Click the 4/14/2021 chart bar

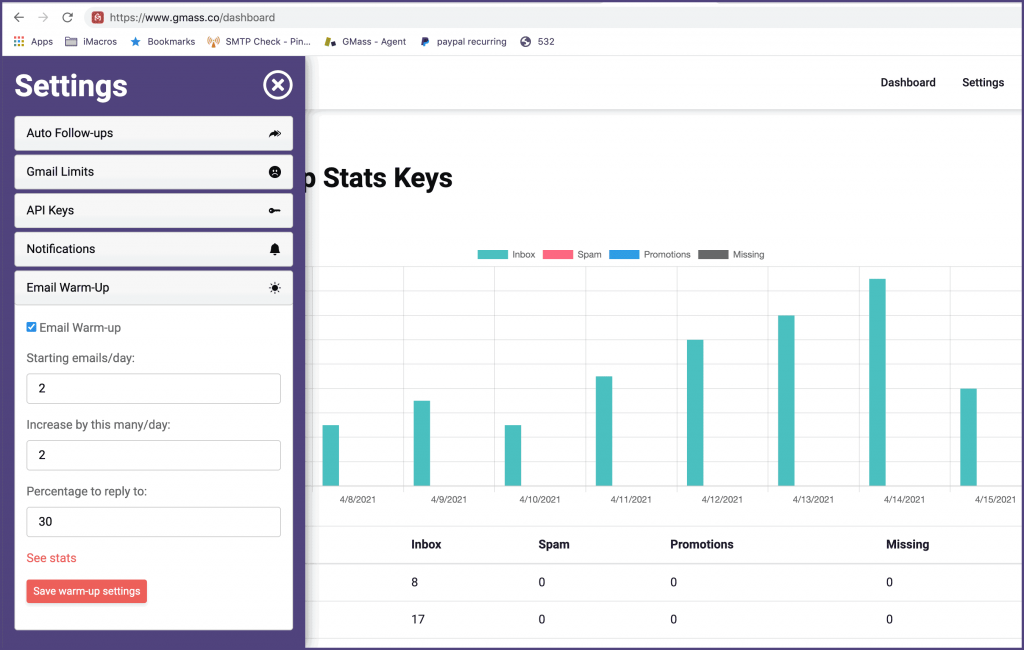point(877,382)
